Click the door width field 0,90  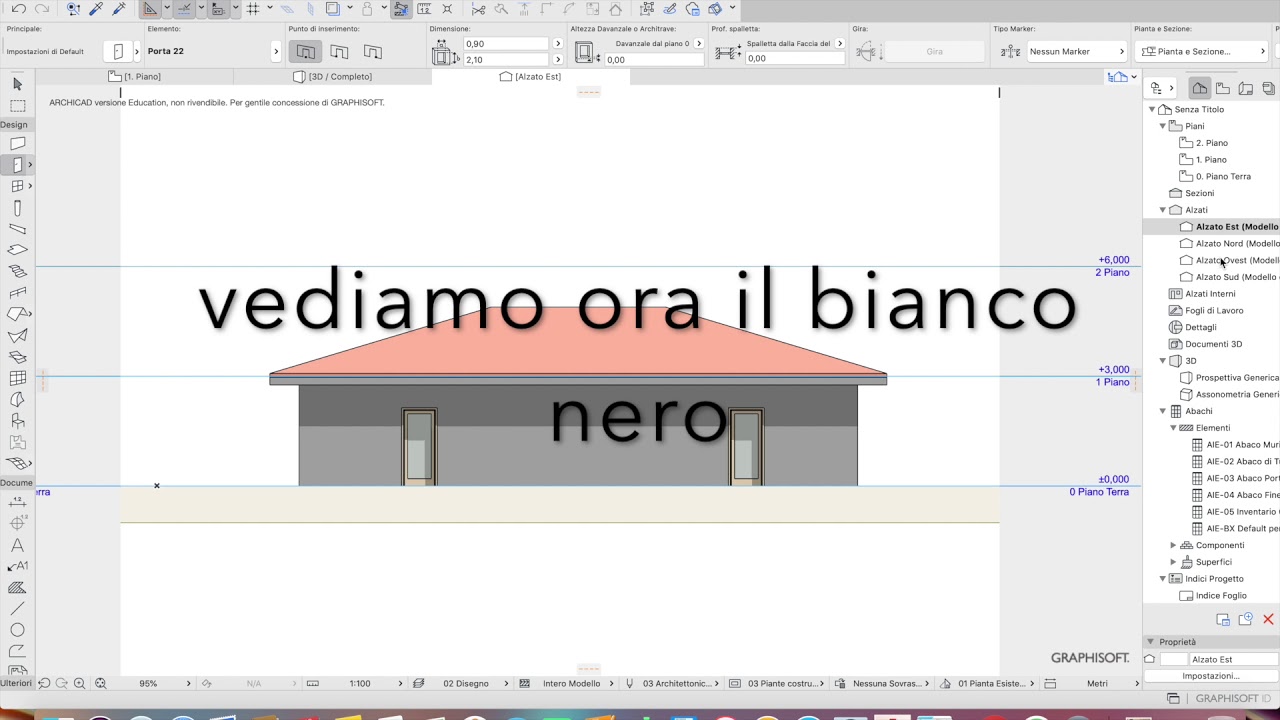click(506, 43)
